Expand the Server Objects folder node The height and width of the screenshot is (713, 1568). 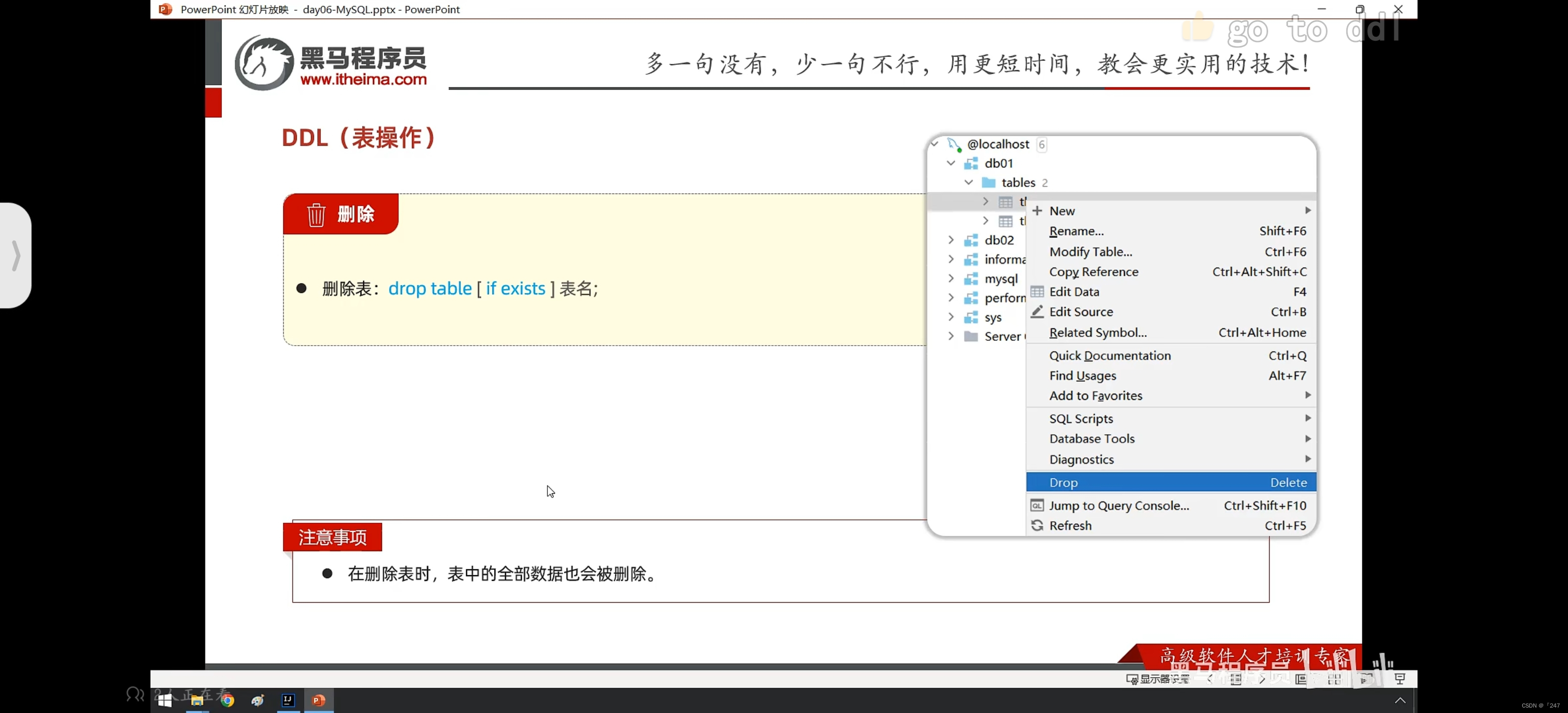[x=951, y=336]
